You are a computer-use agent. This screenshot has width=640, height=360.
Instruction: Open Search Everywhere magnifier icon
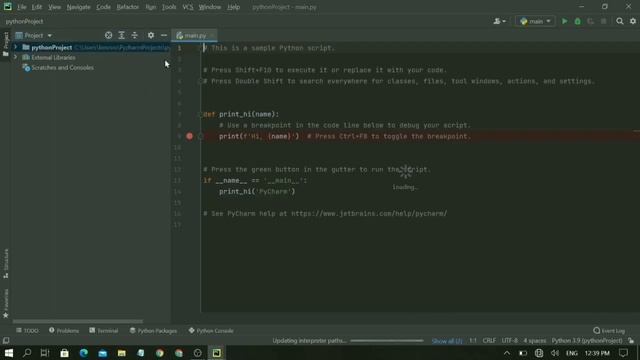[x=620, y=21]
